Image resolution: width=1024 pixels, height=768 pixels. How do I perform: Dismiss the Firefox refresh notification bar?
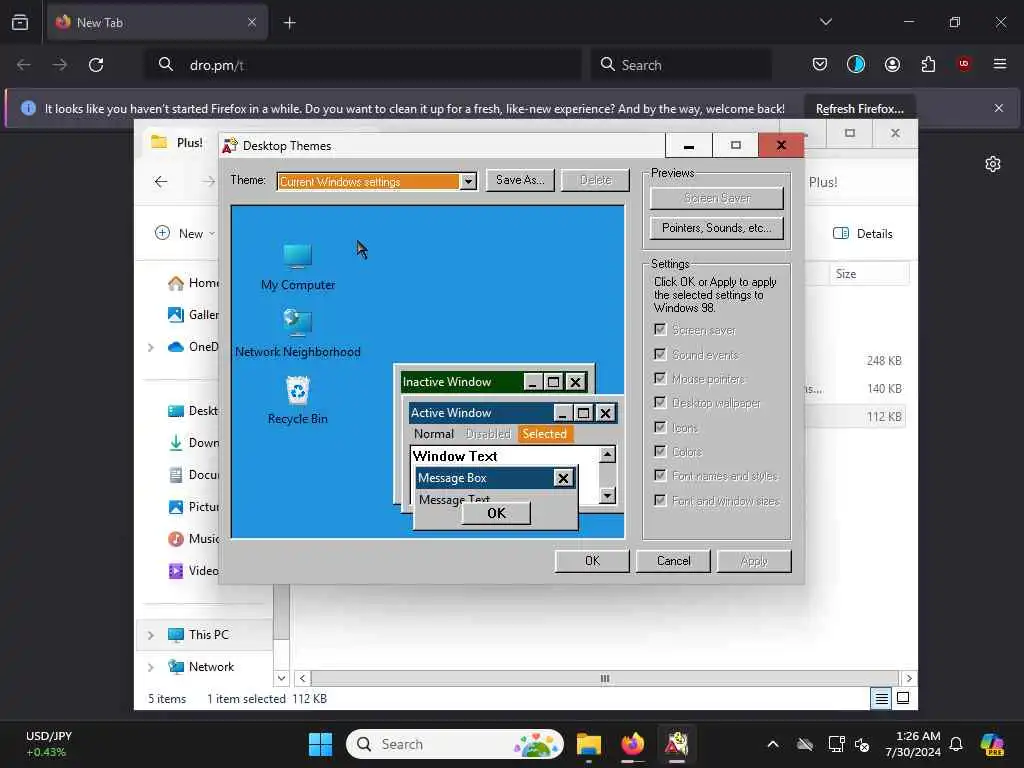coord(999,108)
